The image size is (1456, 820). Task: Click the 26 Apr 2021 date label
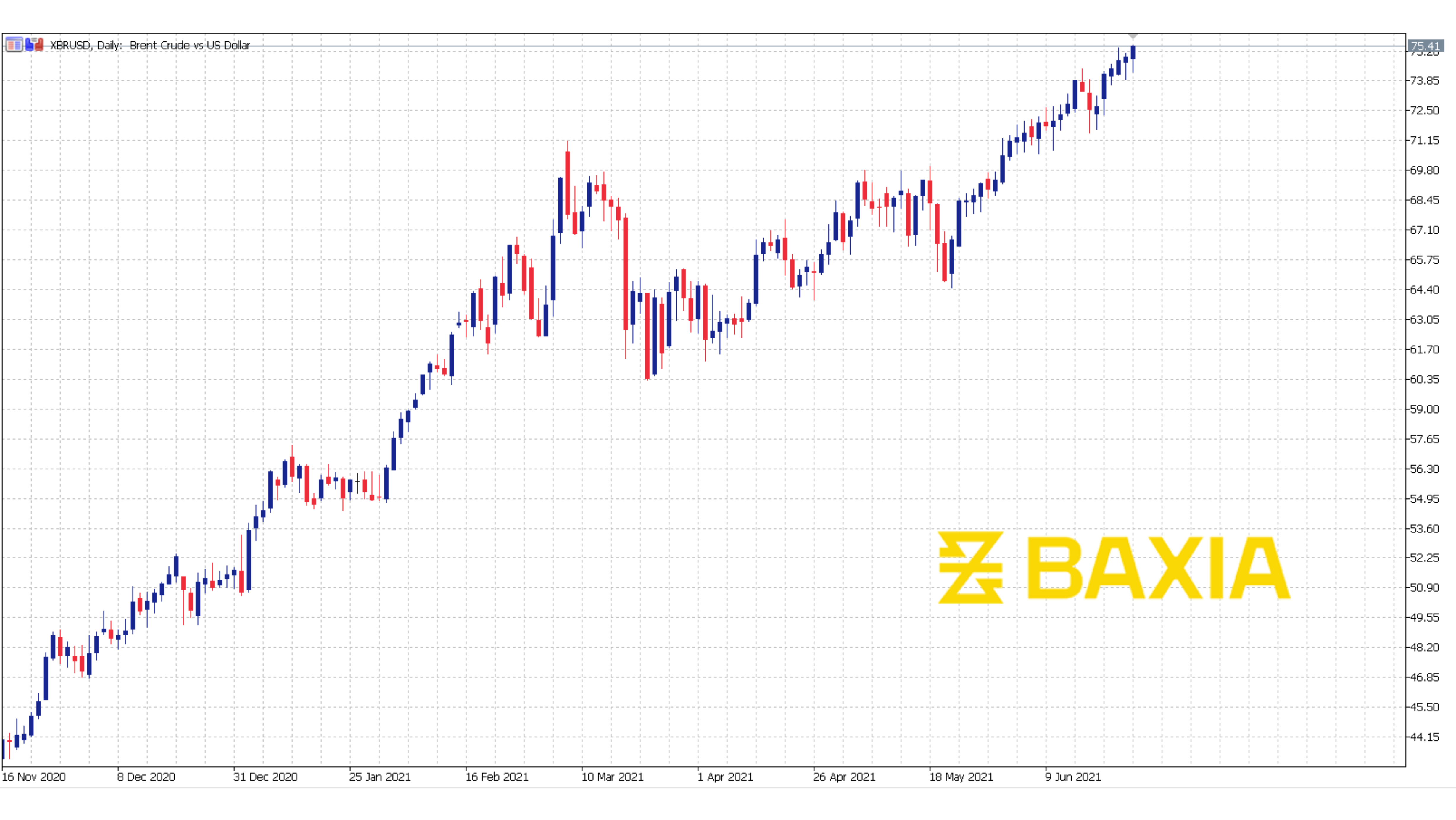coord(844,777)
